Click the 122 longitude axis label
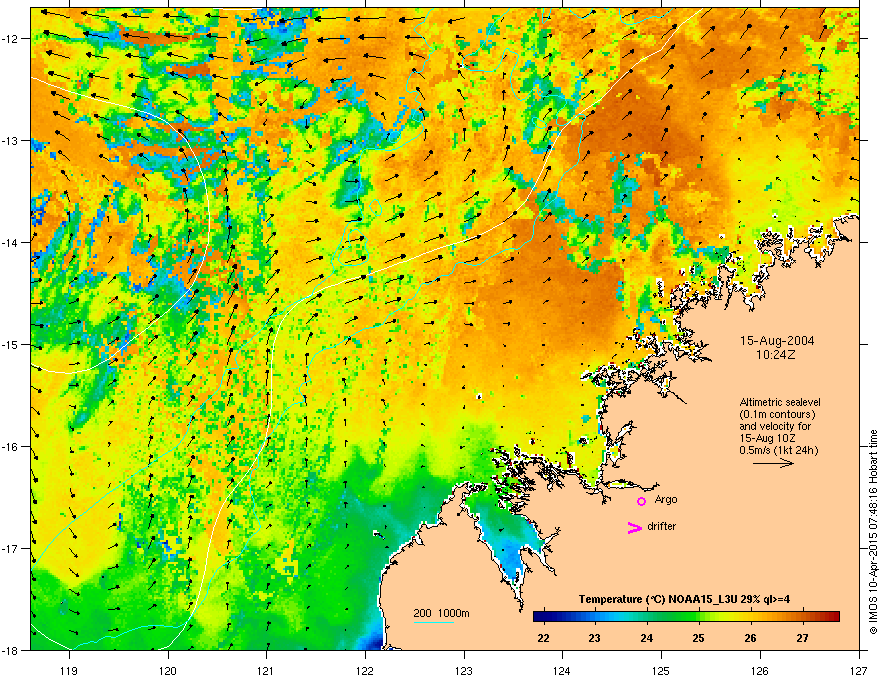Image resolution: width=880 pixels, height=680 pixels. tap(365, 670)
